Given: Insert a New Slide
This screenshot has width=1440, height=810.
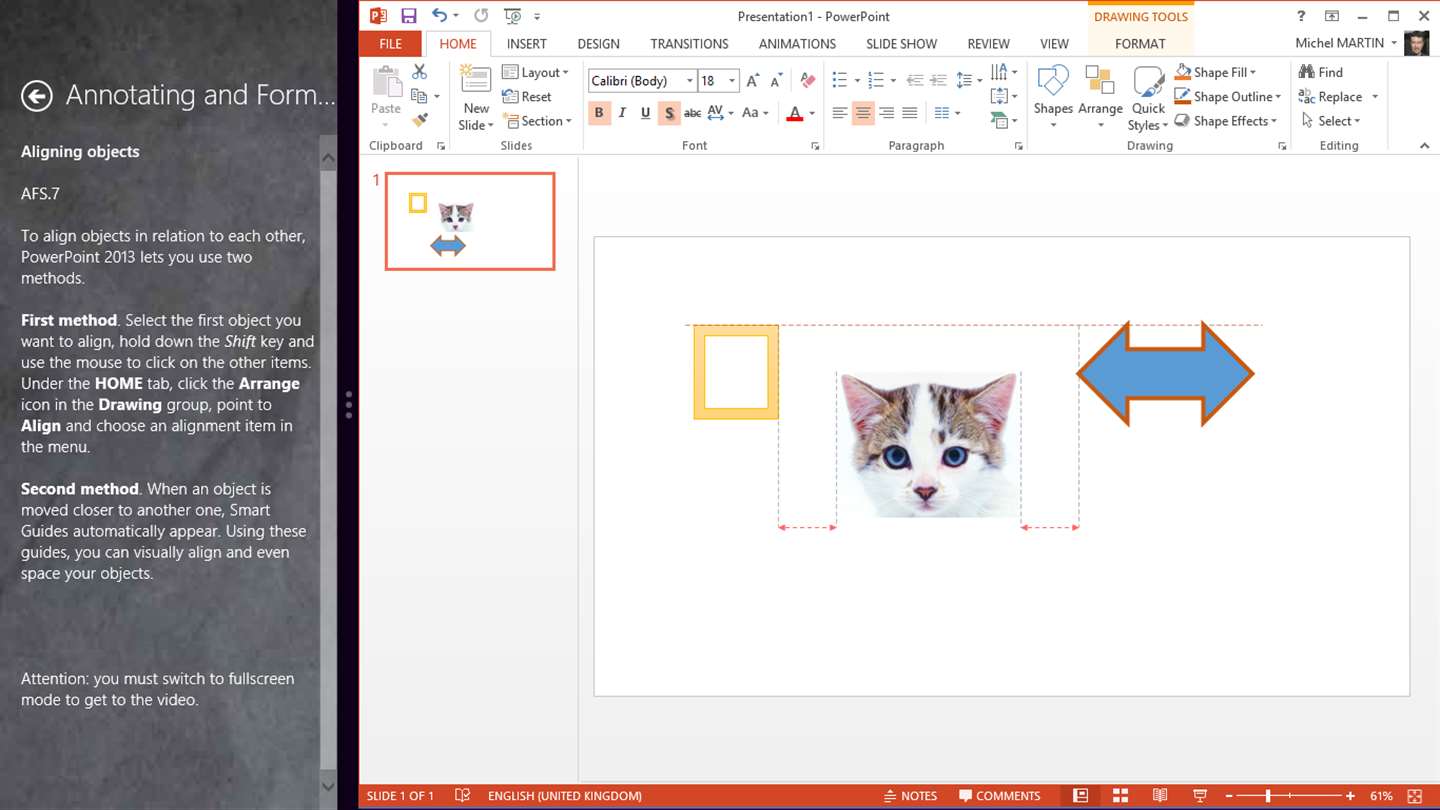Looking at the screenshot, I should pyautogui.click(x=476, y=98).
